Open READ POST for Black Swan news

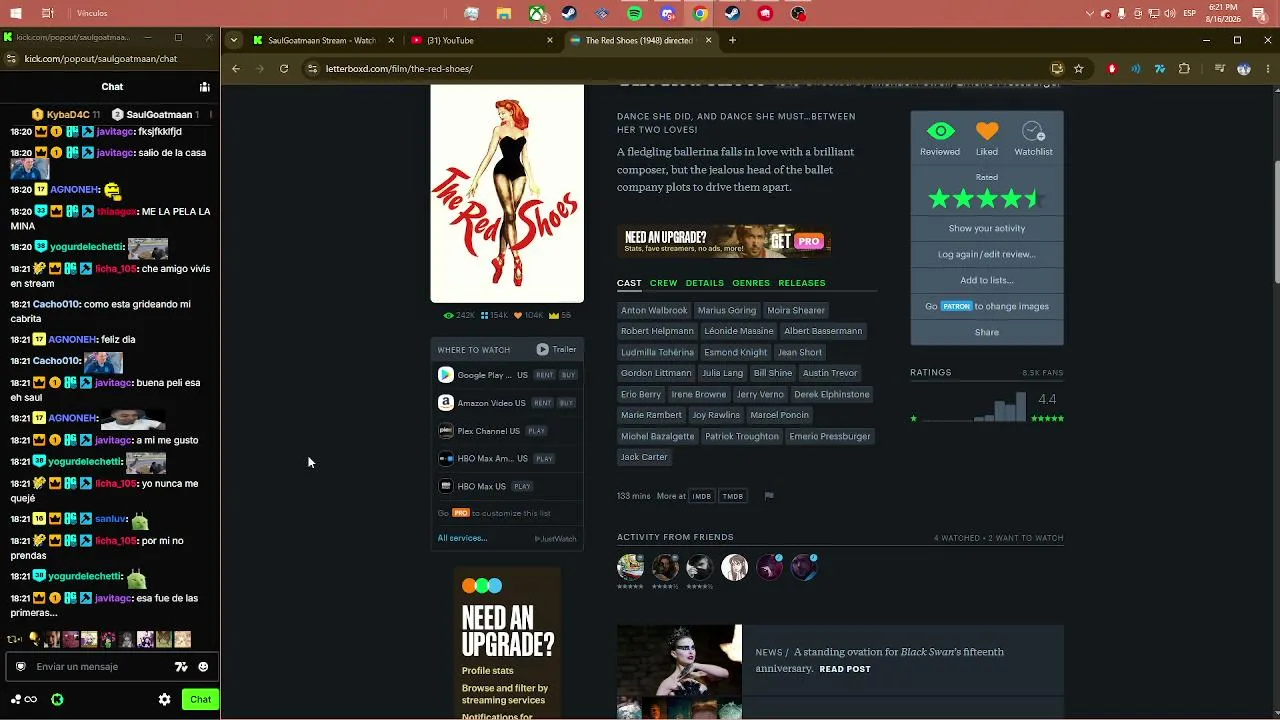pyautogui.click(x=845, y=670)
